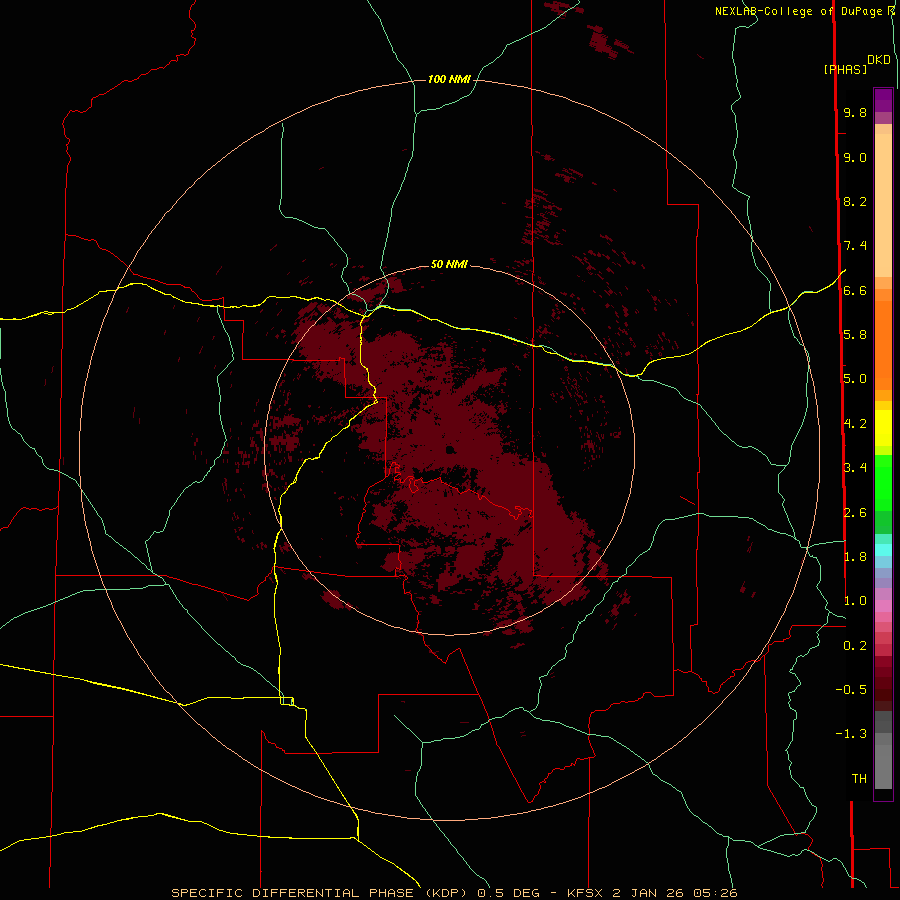Click the 5.0 value on color scale
900x900 pixels.
coord(855,379)
